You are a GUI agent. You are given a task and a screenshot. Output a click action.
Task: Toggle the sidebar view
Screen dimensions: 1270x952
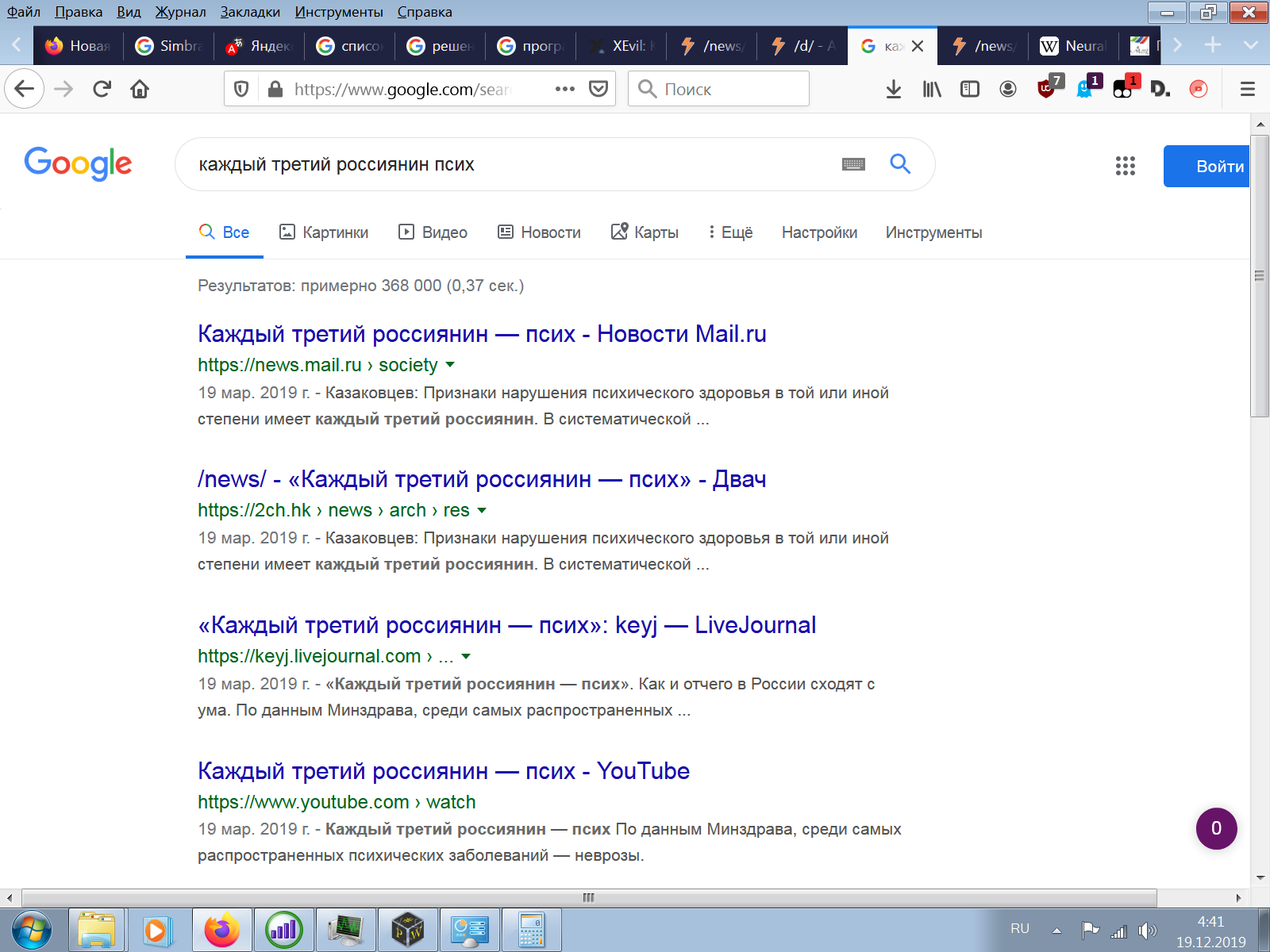coord(970,89)
